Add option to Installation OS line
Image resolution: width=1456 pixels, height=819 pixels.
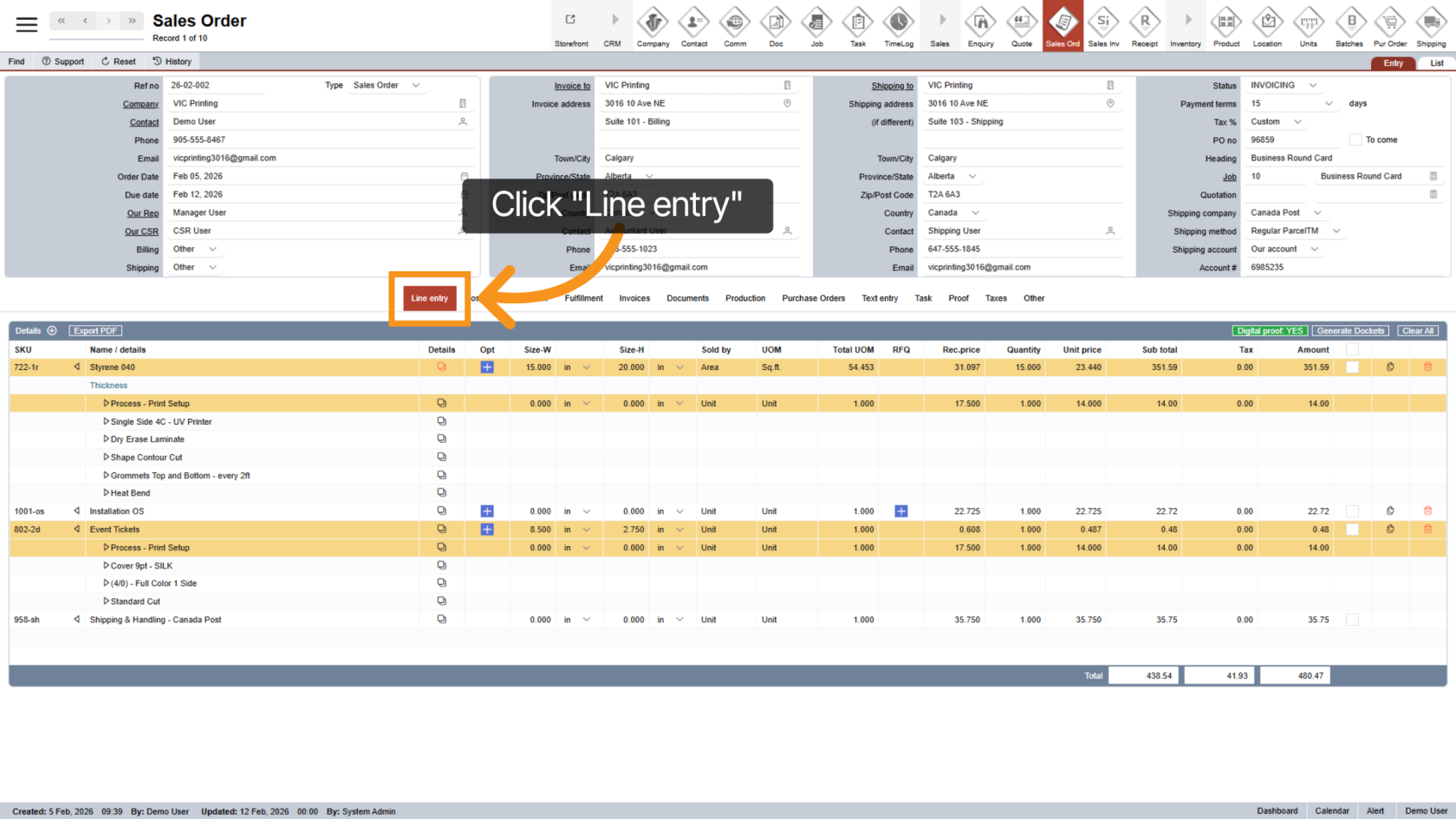pyautogui.click(x=487, y=511)
